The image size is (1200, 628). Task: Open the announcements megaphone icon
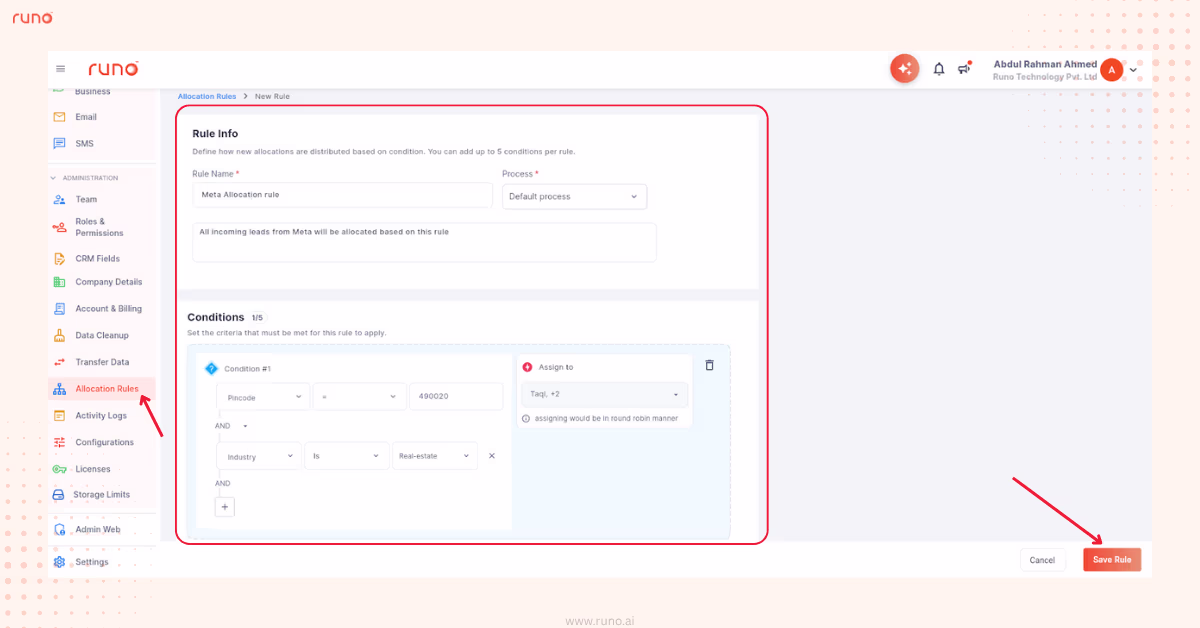tap(963, 68)
